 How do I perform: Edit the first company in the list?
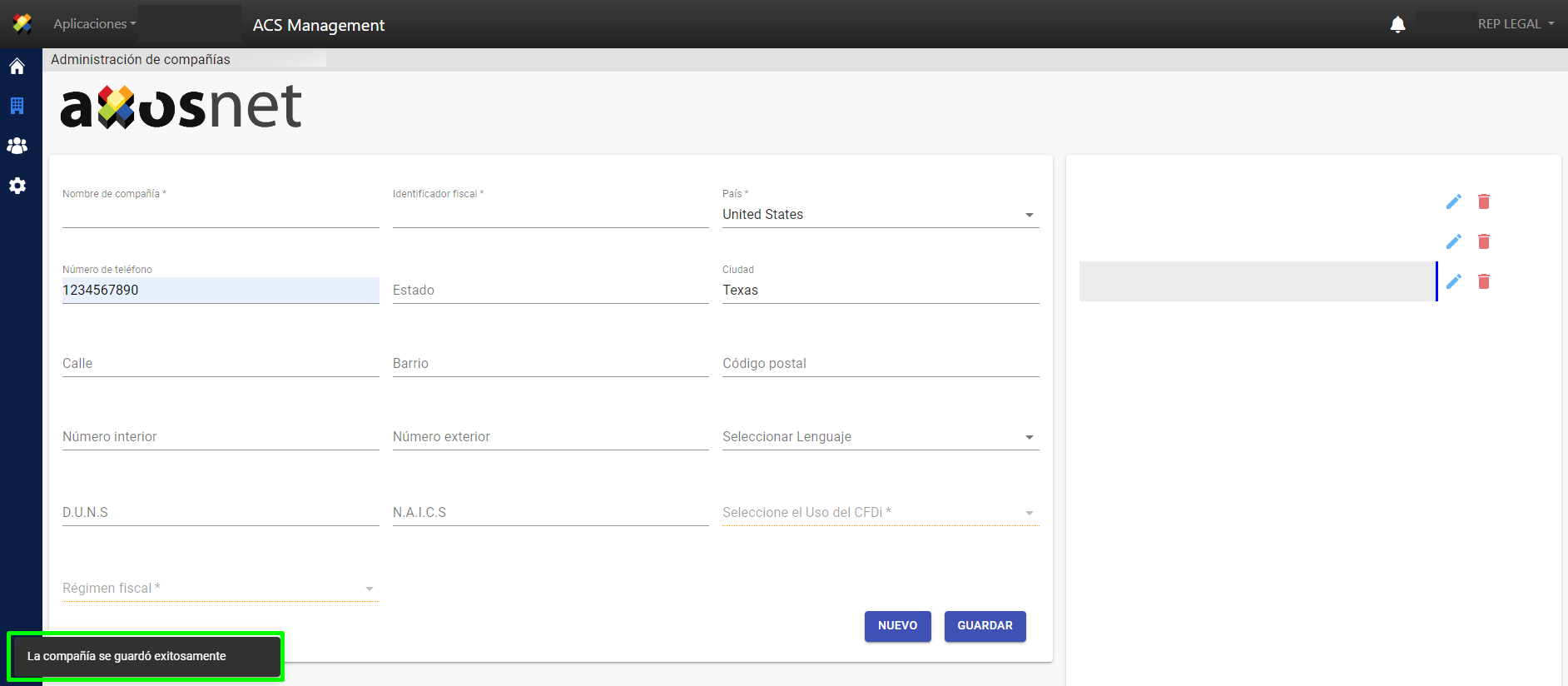[x=1453, y=201]
